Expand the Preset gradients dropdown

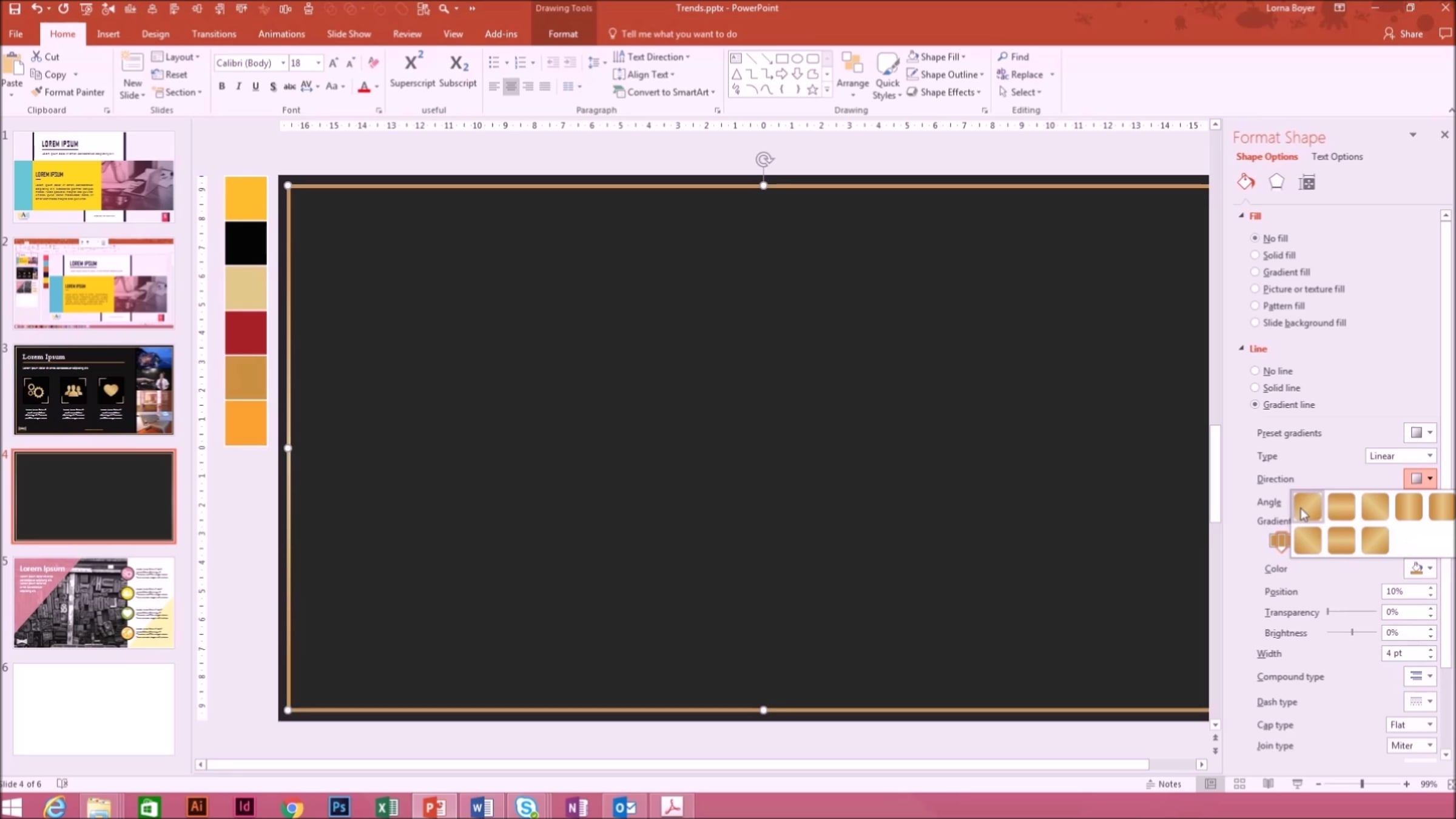click(1420, 433)
